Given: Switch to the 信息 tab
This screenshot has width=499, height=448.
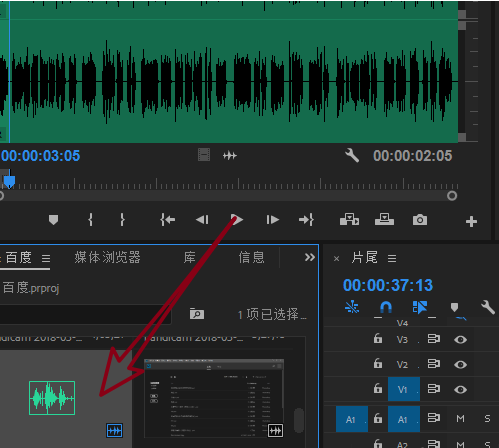Looking at the screenshot, I should coord(251,257).
